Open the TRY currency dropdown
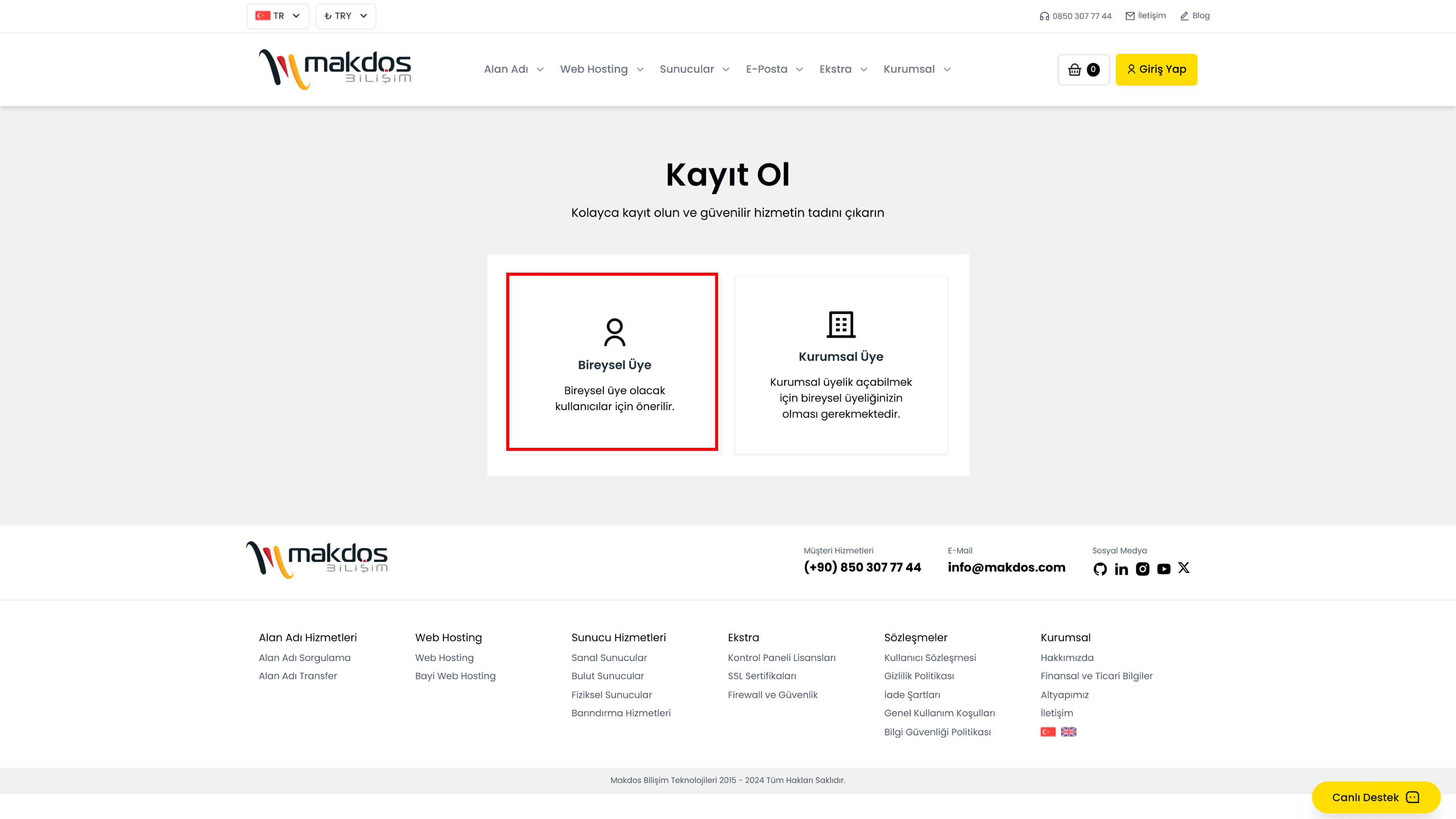This screenshot has width=1456, height=819. tap(345, 16)
